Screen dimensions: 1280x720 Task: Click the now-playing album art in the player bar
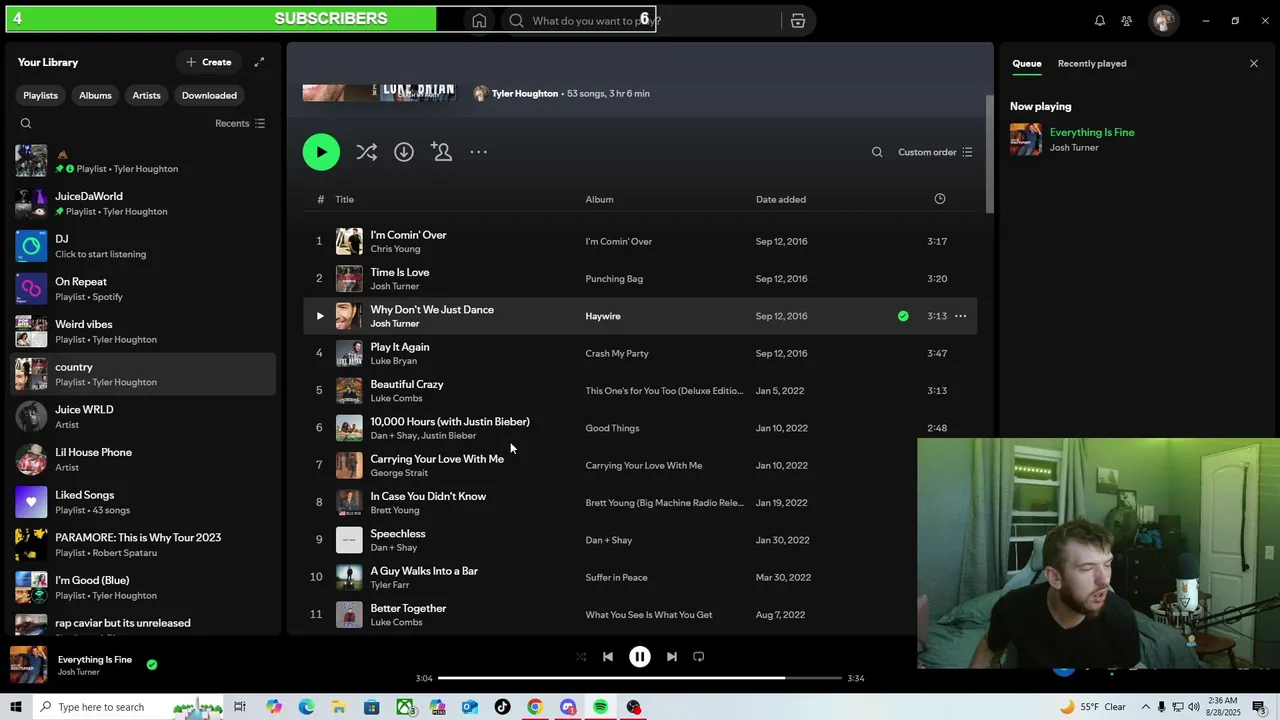pyautogui.click(x=28, y=665)
